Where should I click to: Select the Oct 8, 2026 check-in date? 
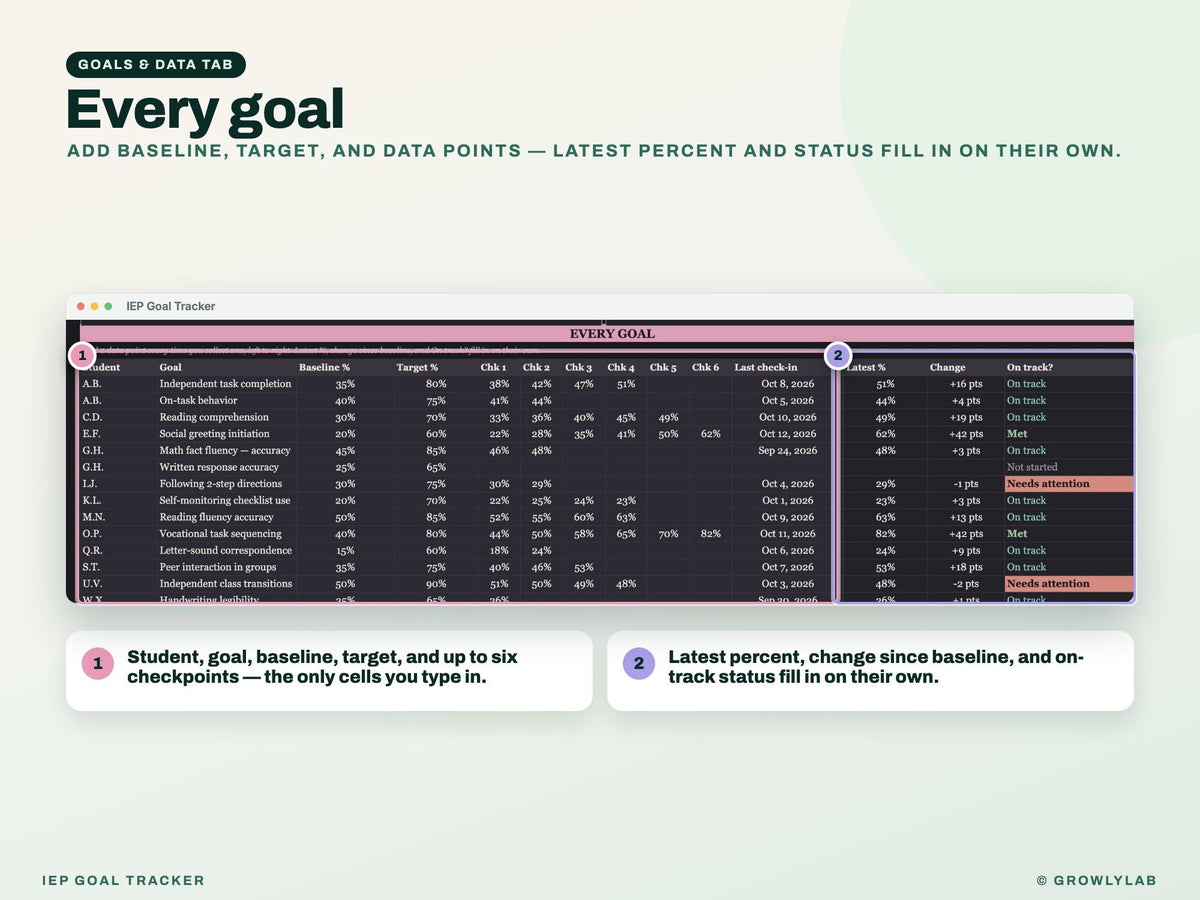(x=787, y=384)
